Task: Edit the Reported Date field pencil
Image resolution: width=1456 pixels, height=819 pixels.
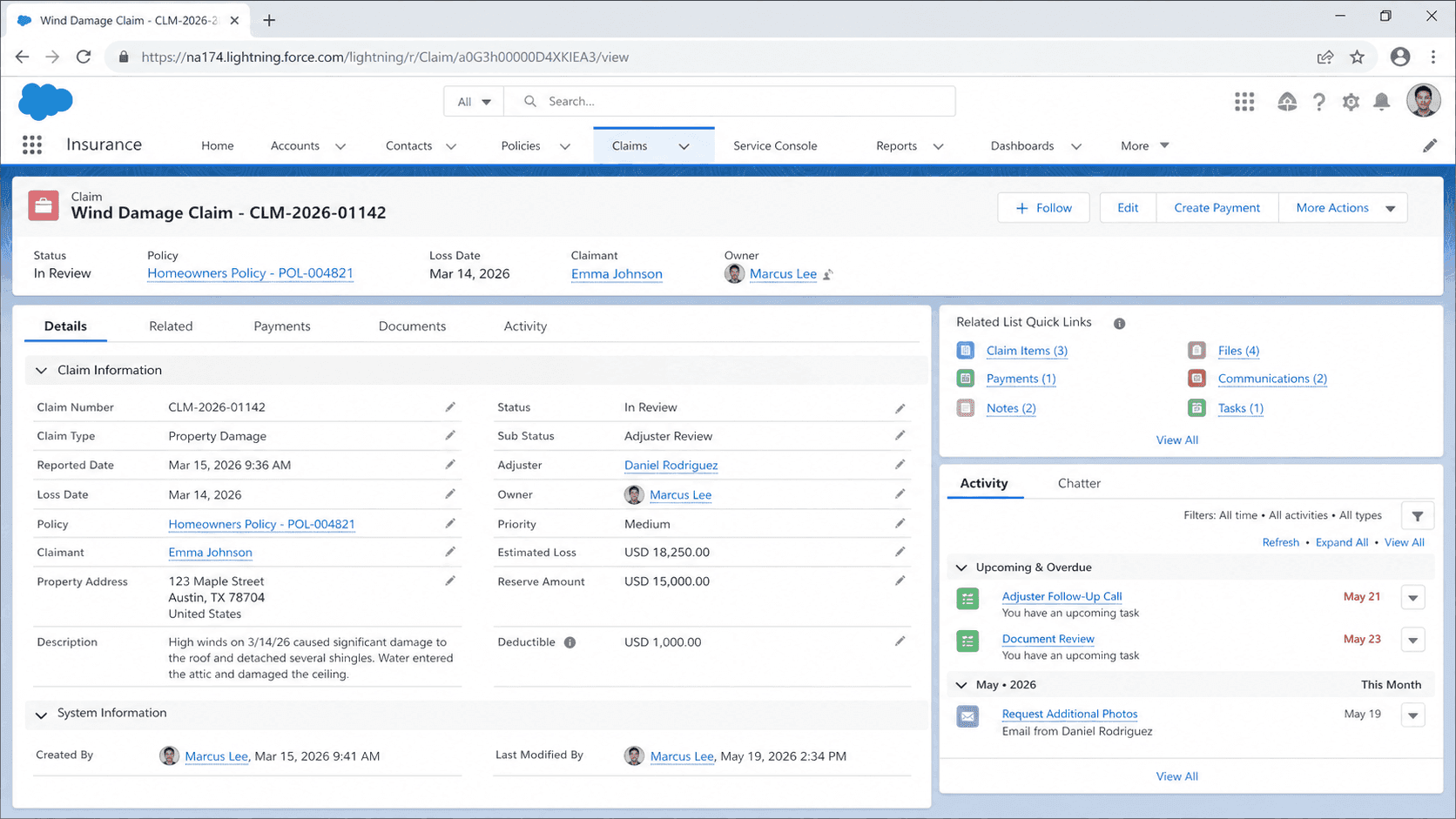Action: (450, 465)
